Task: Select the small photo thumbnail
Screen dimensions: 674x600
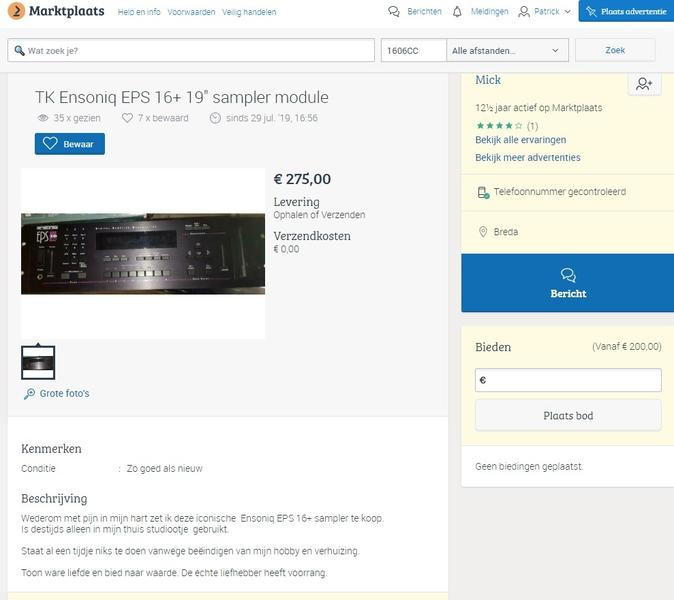Action: point(38,363)
